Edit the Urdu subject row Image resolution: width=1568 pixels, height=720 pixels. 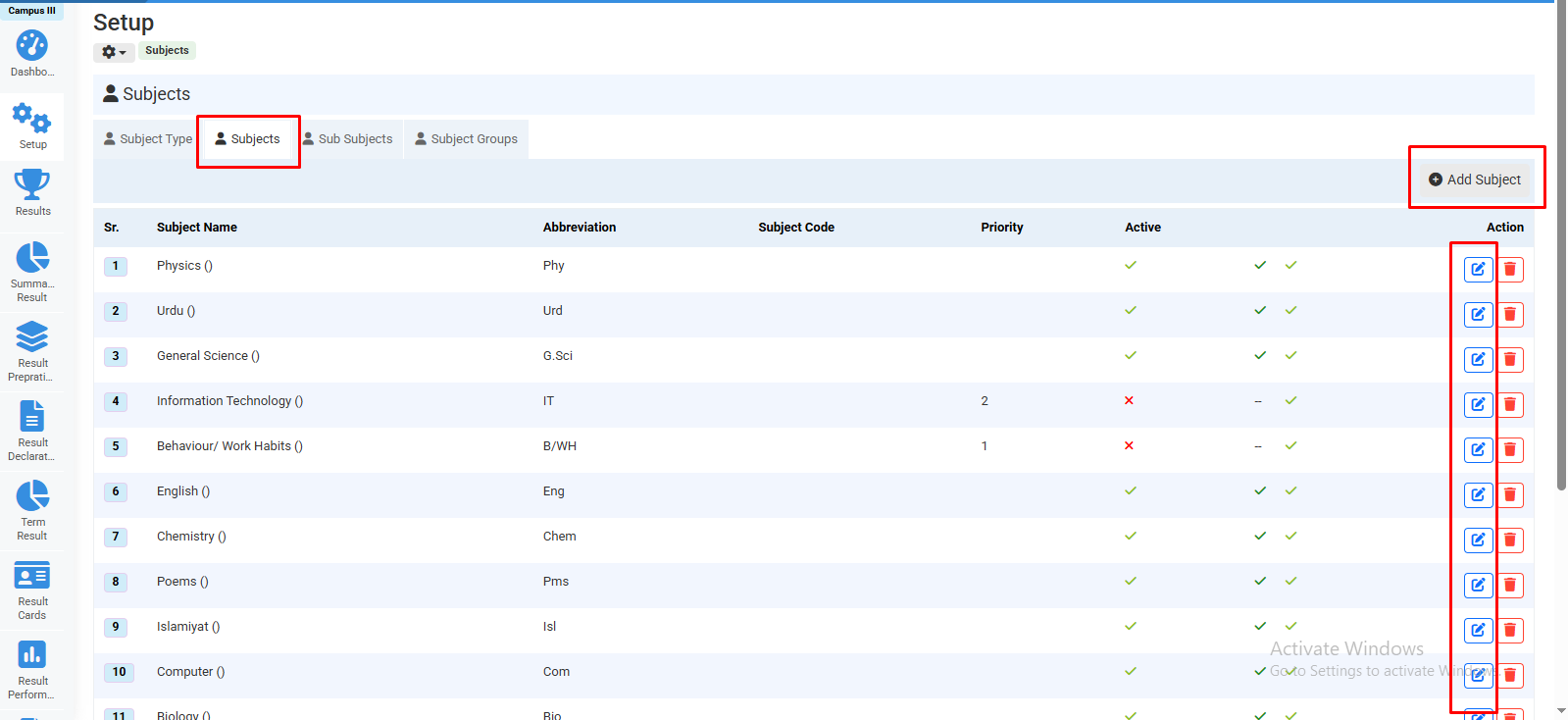[x=1478, y=314]
